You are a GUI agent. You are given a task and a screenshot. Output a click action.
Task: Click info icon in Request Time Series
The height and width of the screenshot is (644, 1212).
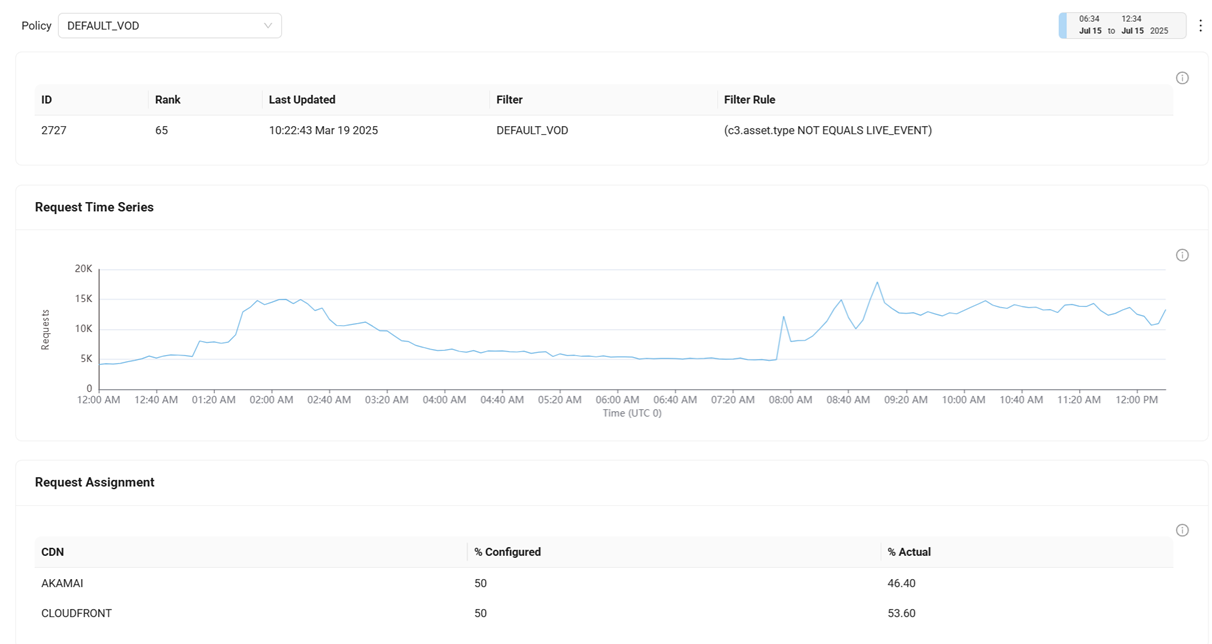click(x=1182, y=255)
